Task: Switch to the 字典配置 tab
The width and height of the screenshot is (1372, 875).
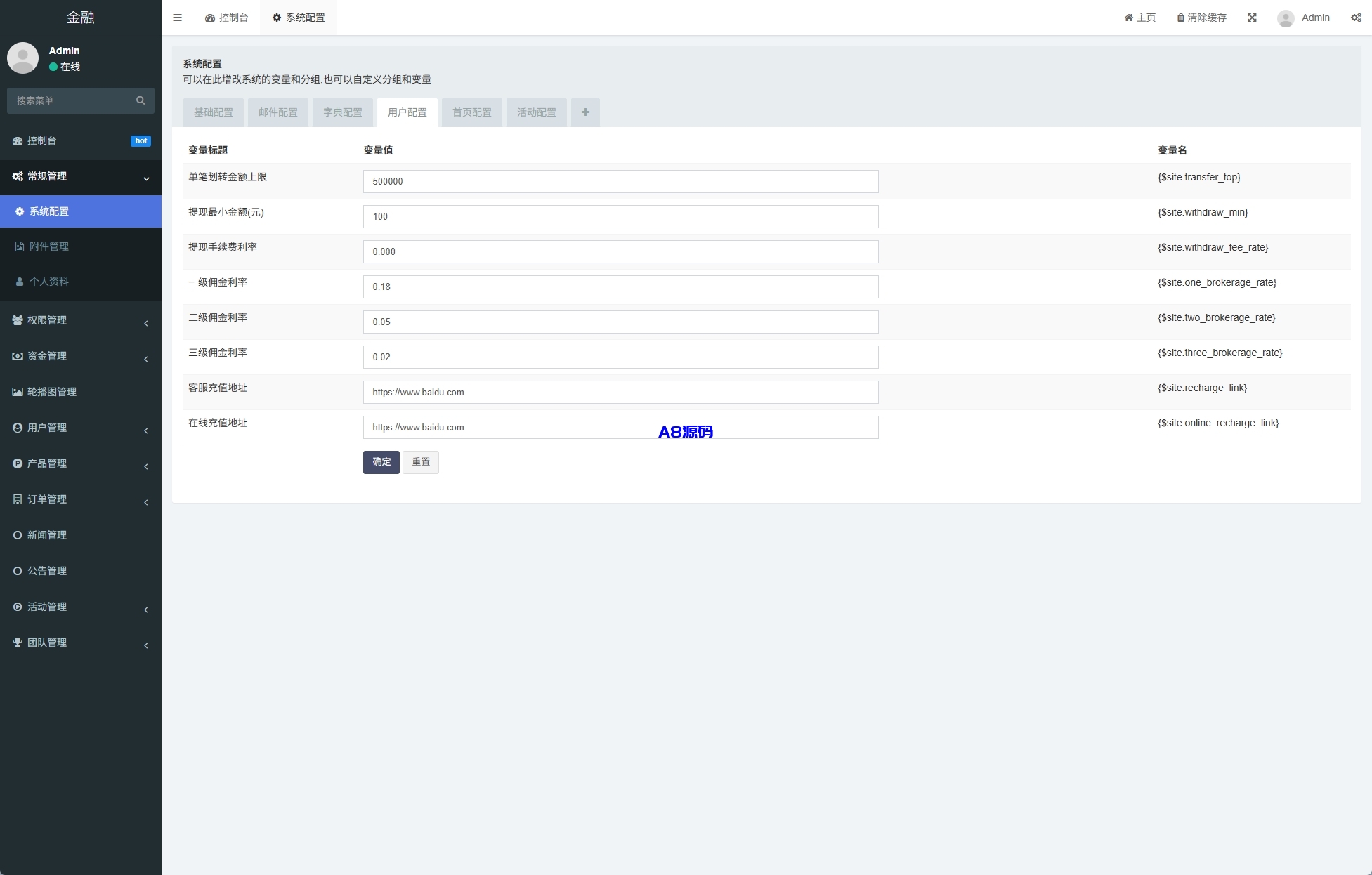Action: coord(343,112)
